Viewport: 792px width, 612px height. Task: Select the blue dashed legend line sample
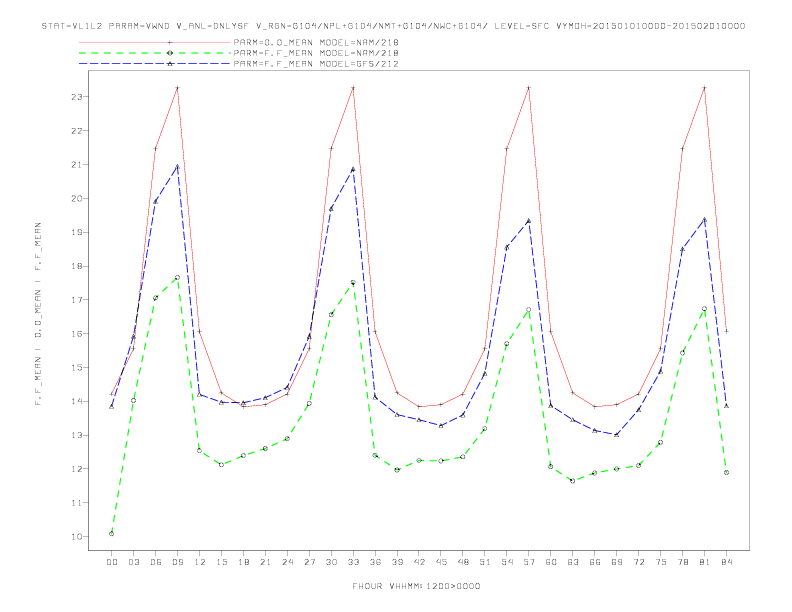(x=155, y=64)
